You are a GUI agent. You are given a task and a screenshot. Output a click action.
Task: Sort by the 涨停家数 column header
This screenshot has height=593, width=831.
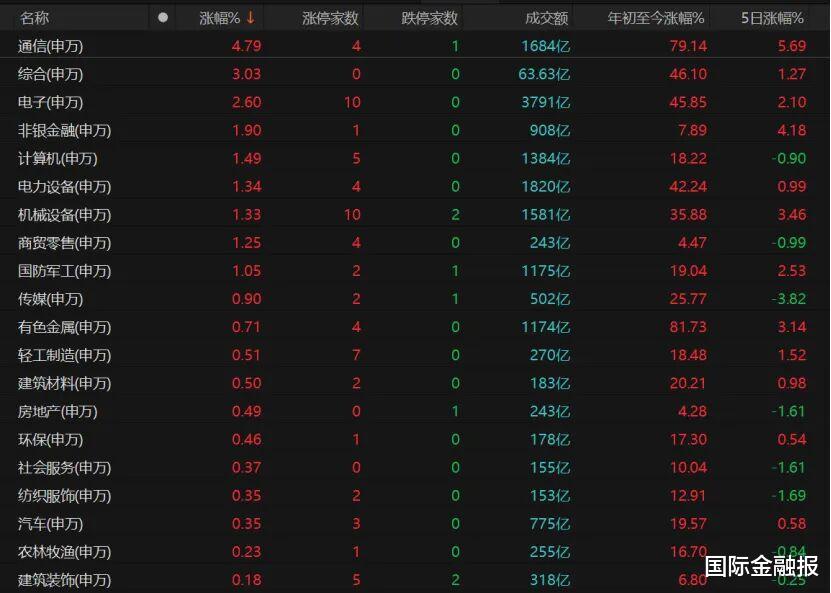coord(330,18)
